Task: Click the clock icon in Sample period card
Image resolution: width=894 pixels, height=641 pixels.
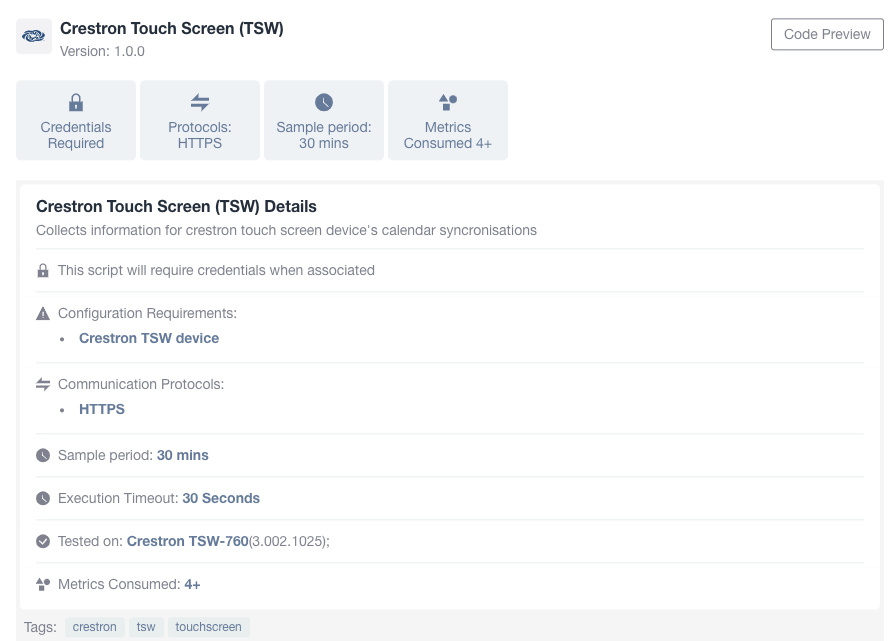Action: point(324,103)
